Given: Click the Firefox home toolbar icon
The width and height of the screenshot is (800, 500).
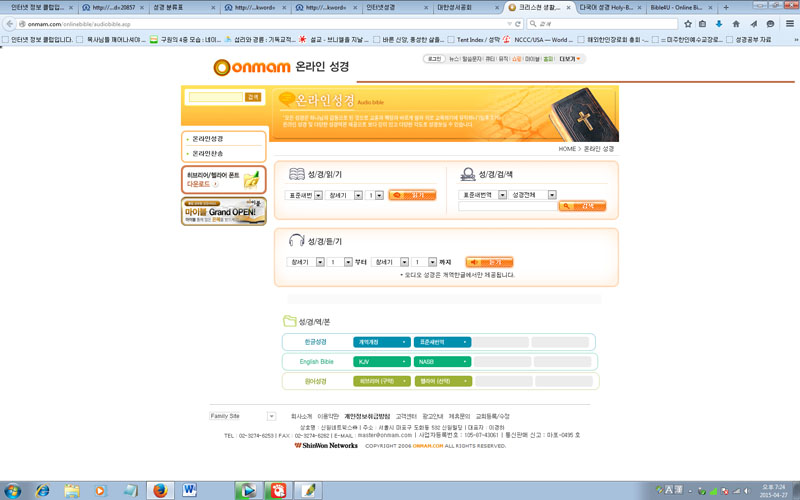Looking at the screenshot, I should (736, 24).
